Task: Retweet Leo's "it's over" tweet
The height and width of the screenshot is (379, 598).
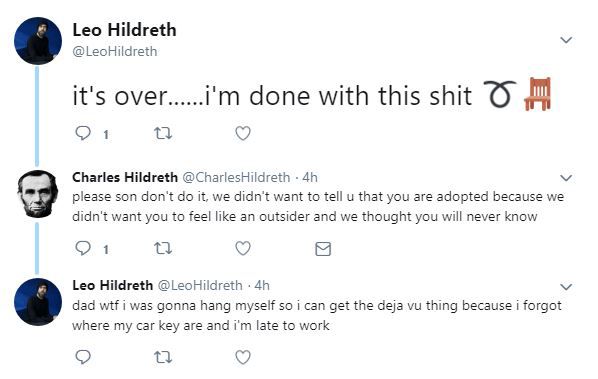Action: tap(163, 133)
